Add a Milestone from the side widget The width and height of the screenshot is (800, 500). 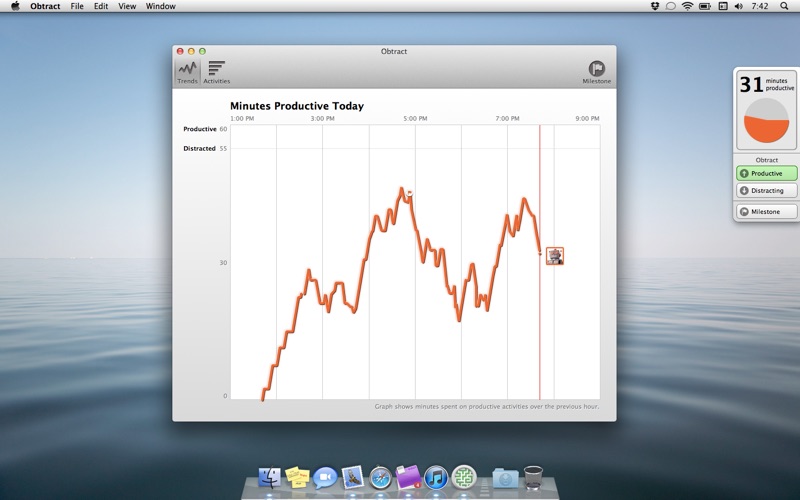(x=766, y=211)
